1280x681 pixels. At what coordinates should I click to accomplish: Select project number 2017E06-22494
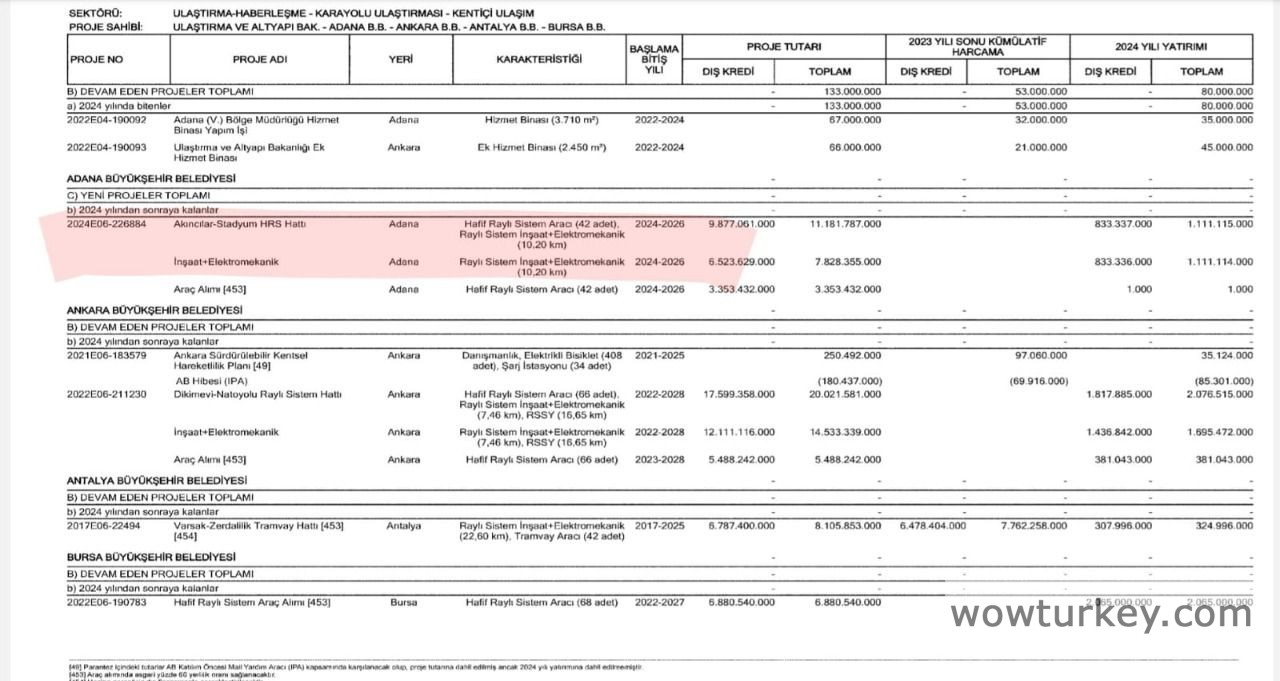click(103, 525)
